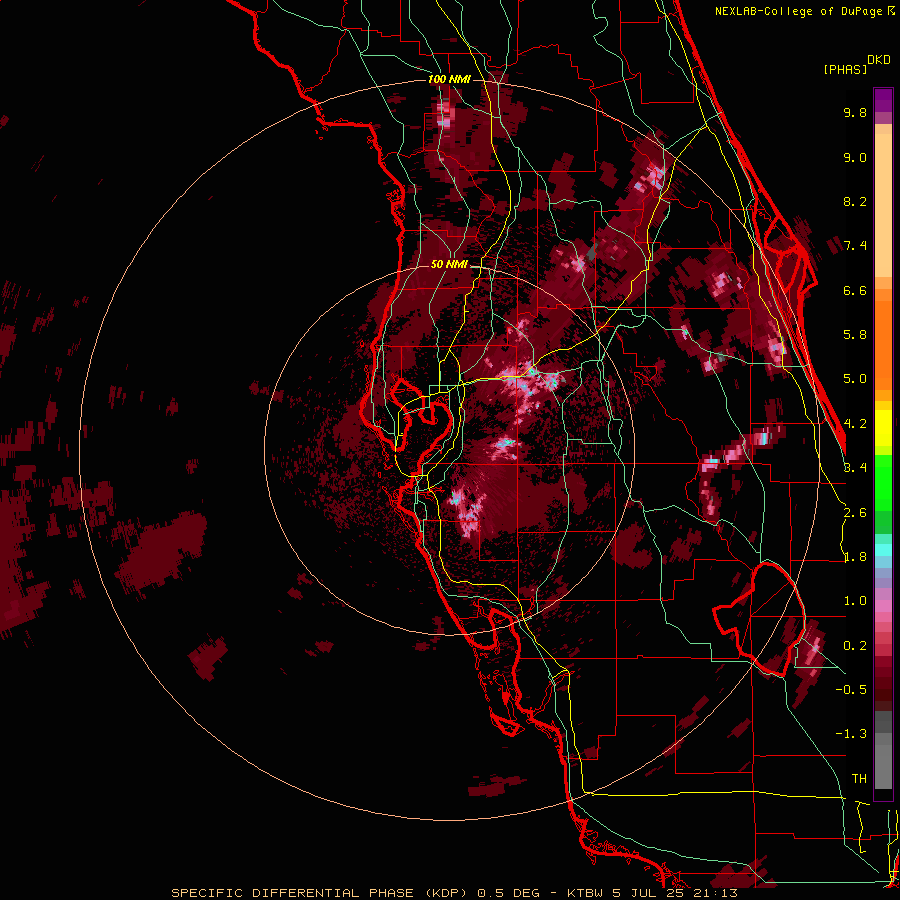Click the NEXLAB-College of DuPage label

[800, 11]
